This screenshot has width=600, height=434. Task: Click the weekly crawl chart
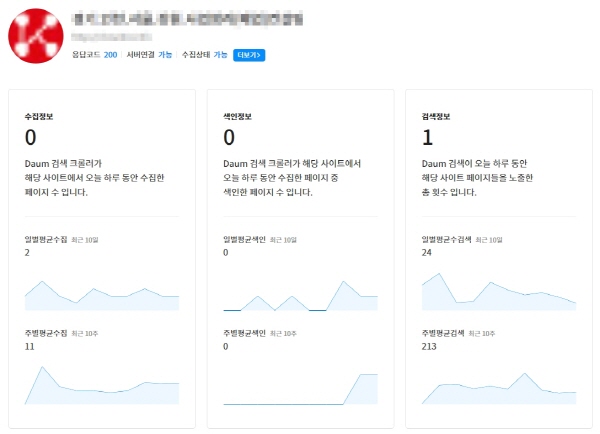(x=102, y=385)
